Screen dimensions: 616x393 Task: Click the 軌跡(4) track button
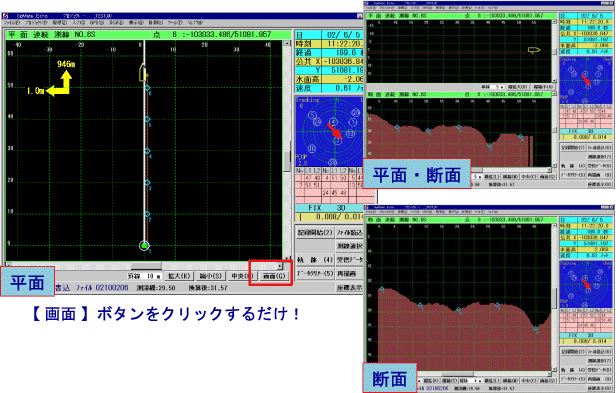[x=315, y=259]
